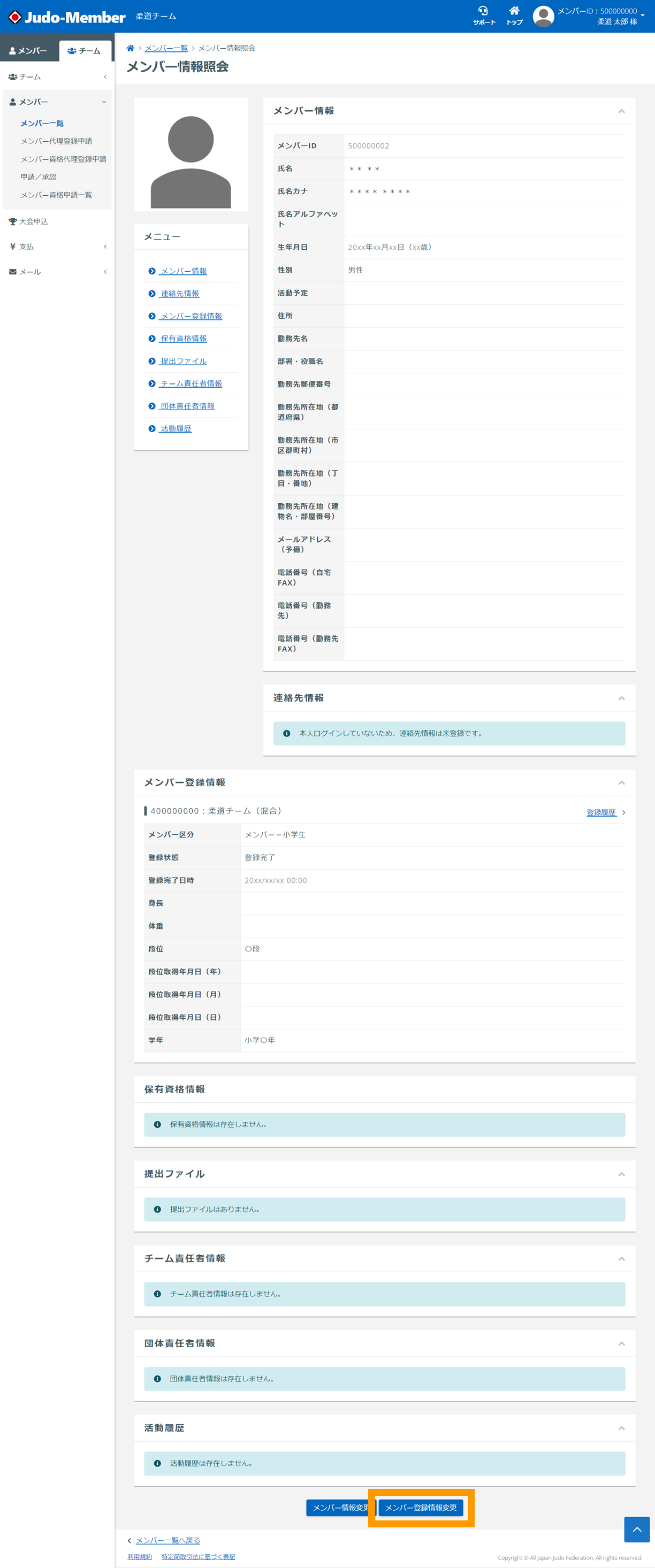
Task: Click the Judo-Member logo
Action: coord(66,17)
